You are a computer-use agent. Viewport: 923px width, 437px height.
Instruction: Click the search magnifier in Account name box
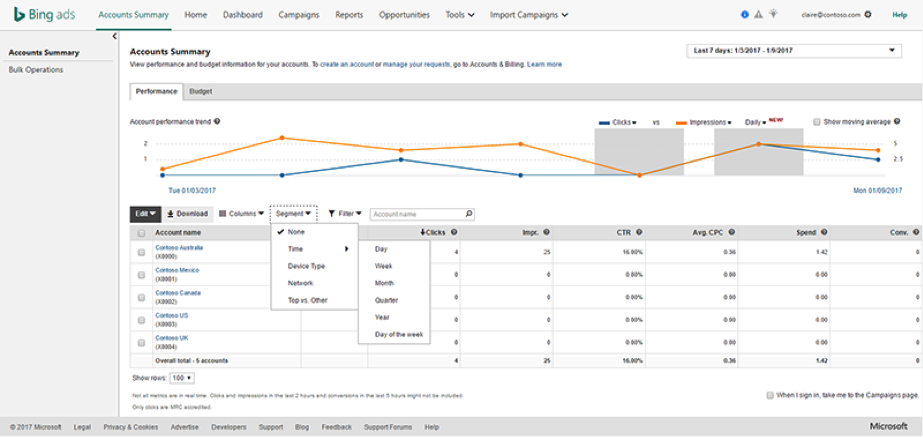coord(469,214)
